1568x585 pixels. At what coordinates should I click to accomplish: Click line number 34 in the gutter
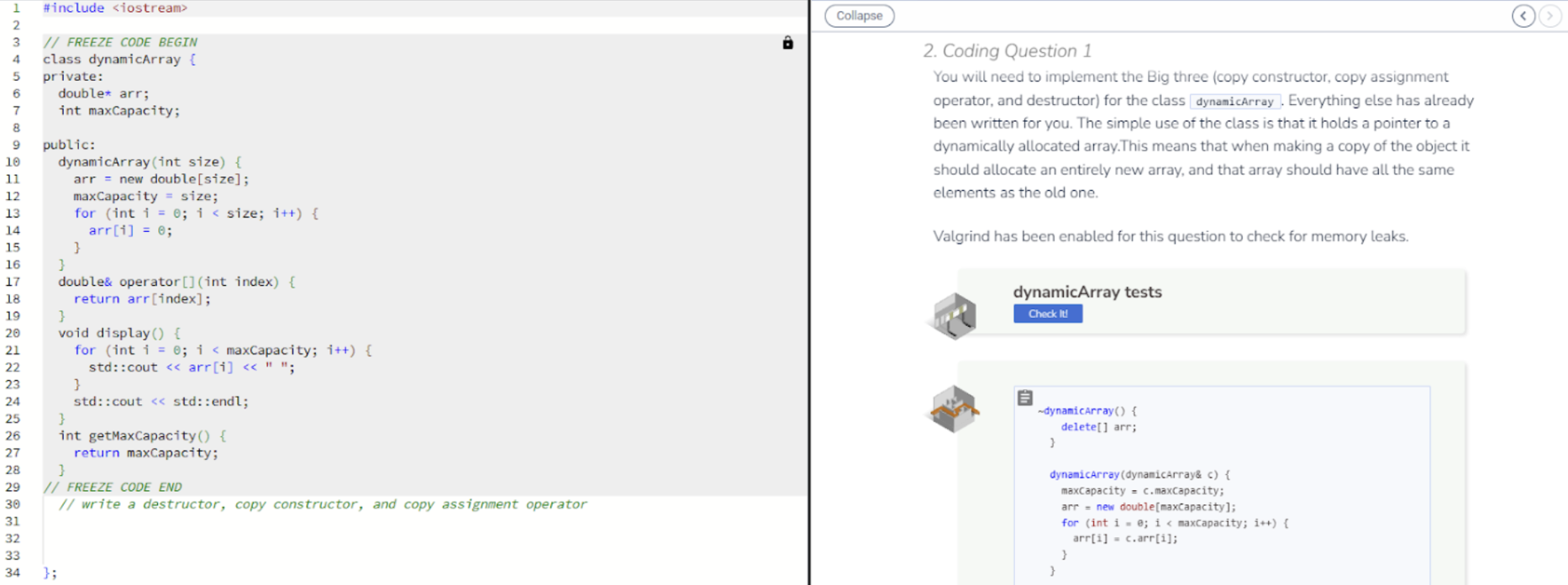[13, 572]
